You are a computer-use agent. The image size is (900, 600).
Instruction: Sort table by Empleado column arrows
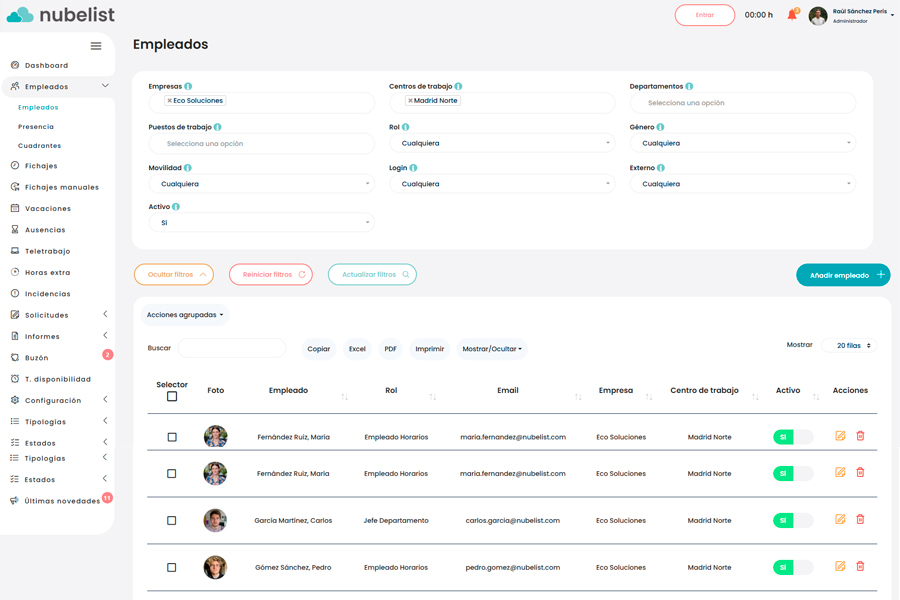[x=344, y=397]
